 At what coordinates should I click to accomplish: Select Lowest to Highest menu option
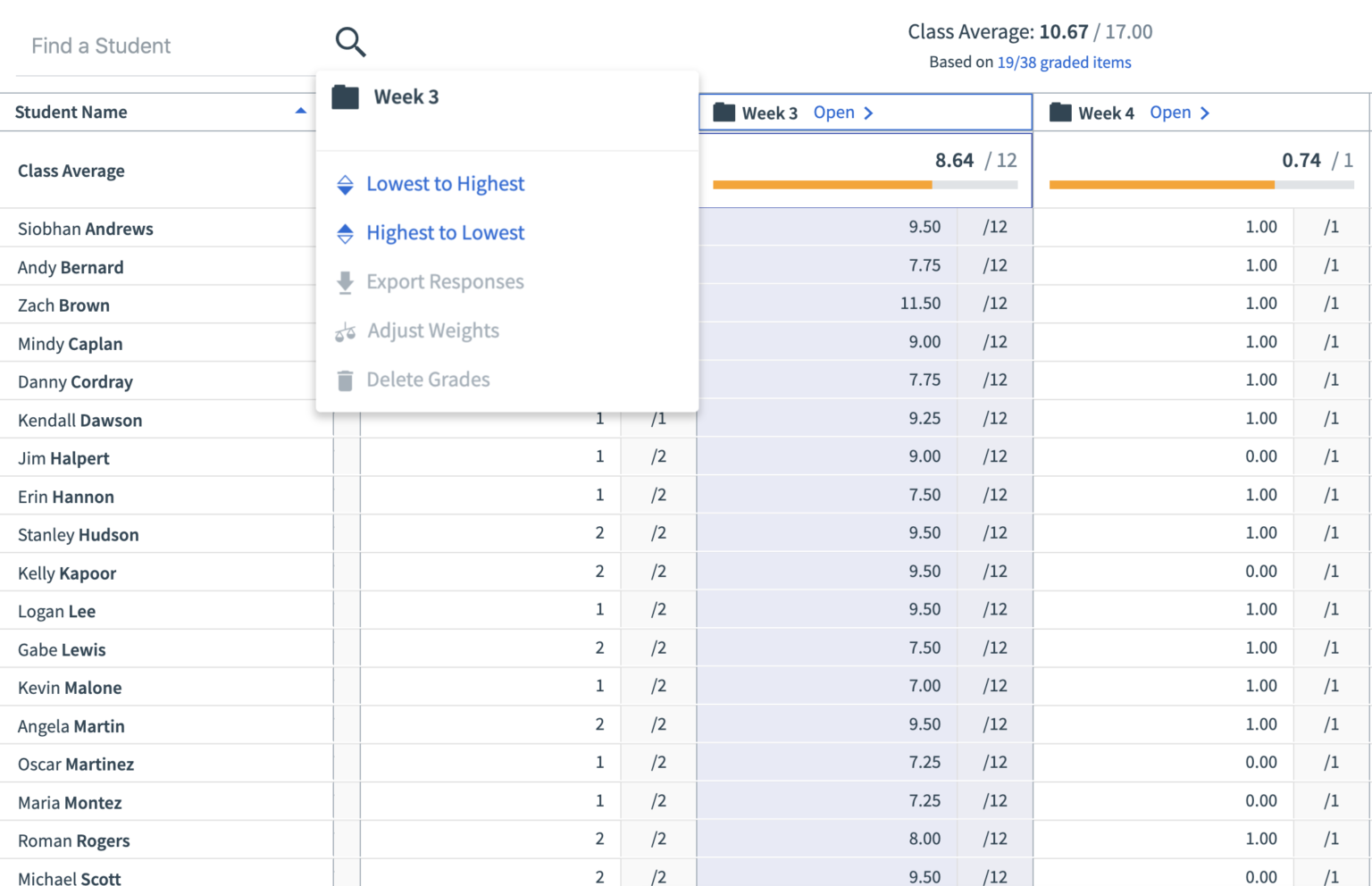coord(445,184)
